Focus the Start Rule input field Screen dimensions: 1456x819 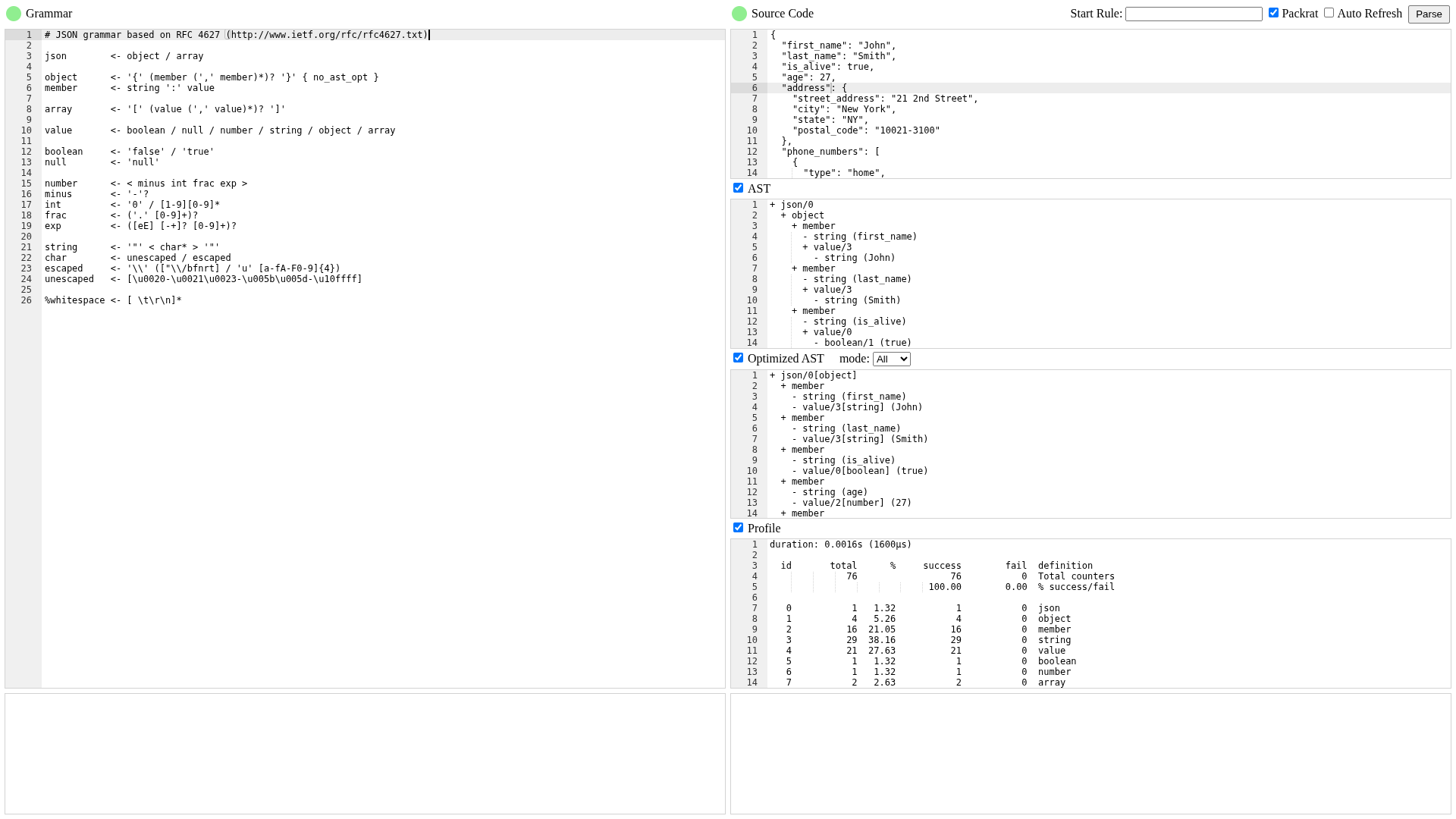(1193, 14)
